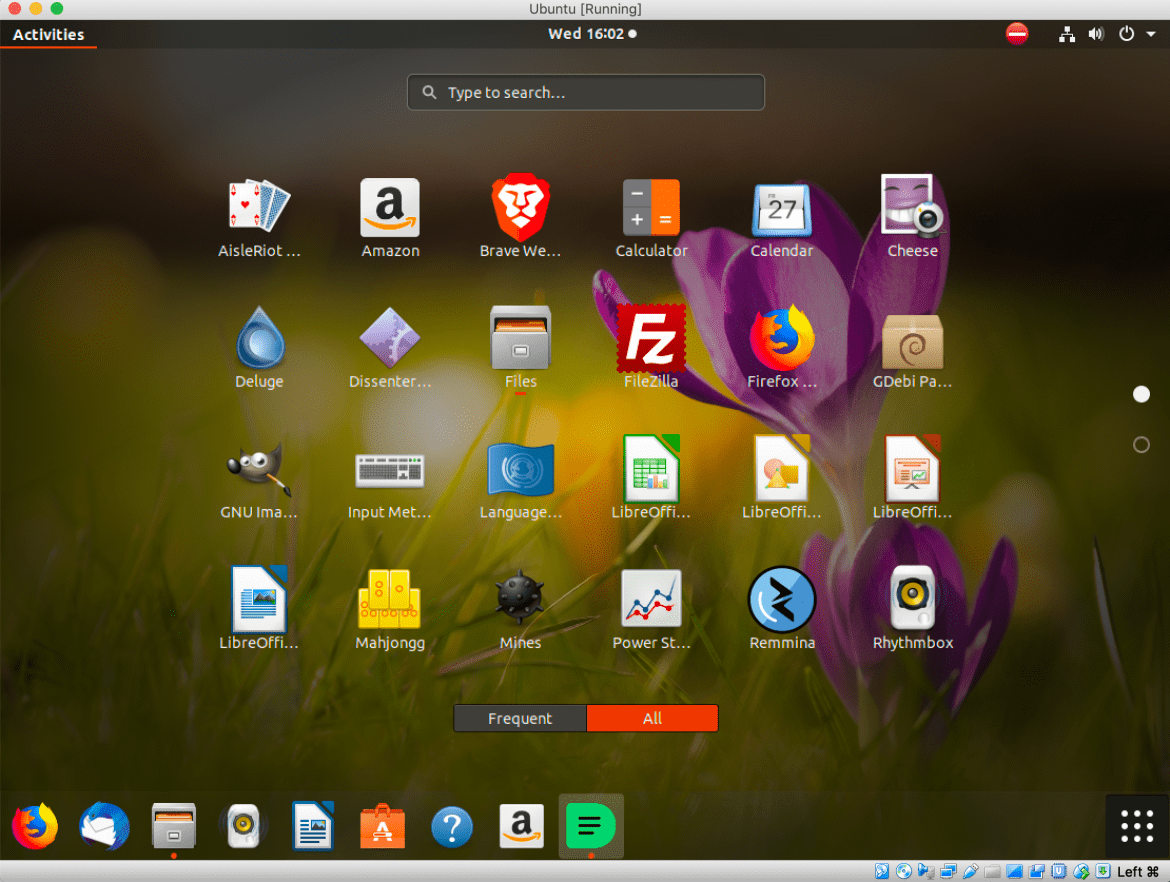The image size is (1170, 882).
Task: Open GNU Image Manipulation Program
Action: coord(259,478)
